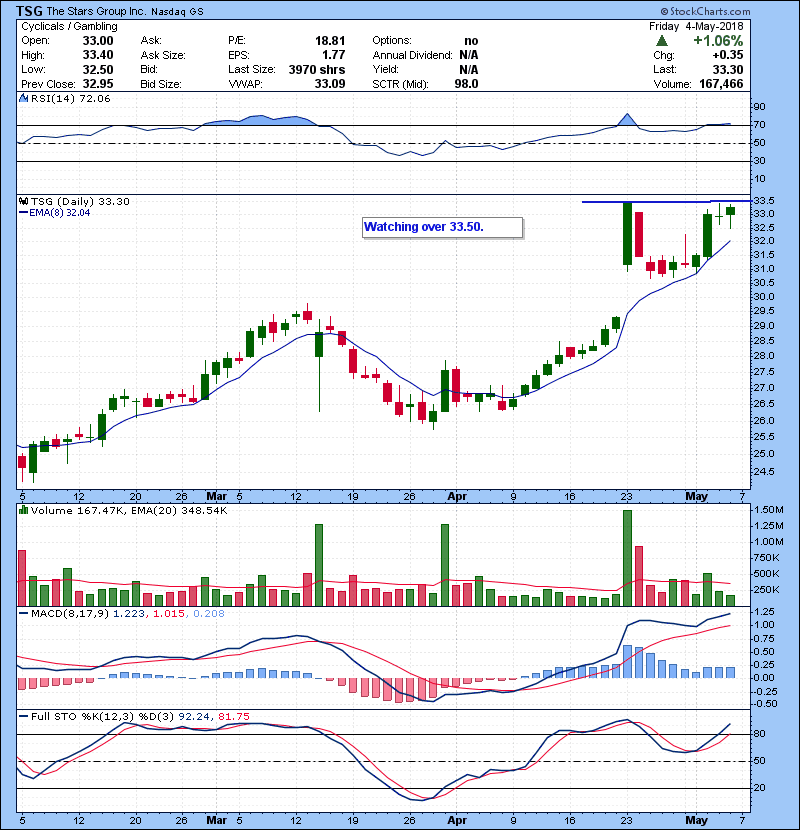
Task: Click the Options value 'no'
Action: 471,41
